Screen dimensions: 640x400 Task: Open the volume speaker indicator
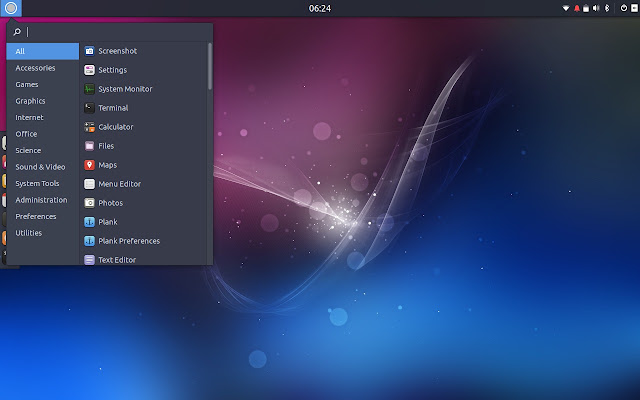click(x=596, y=8)
